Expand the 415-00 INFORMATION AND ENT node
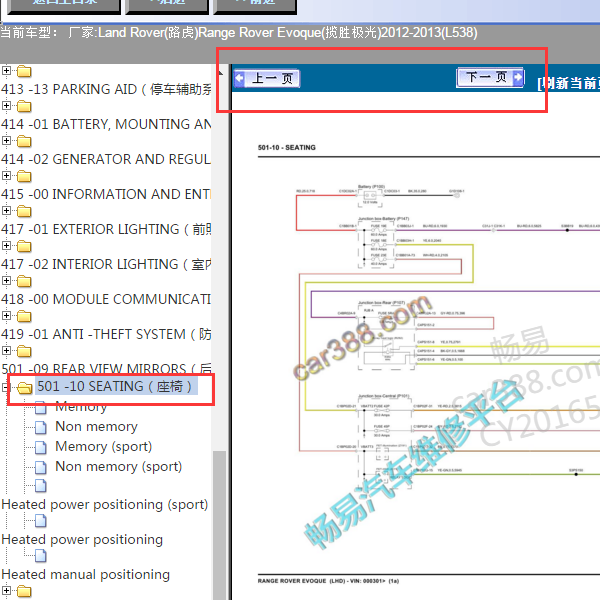600x600 pixels. 6,176
